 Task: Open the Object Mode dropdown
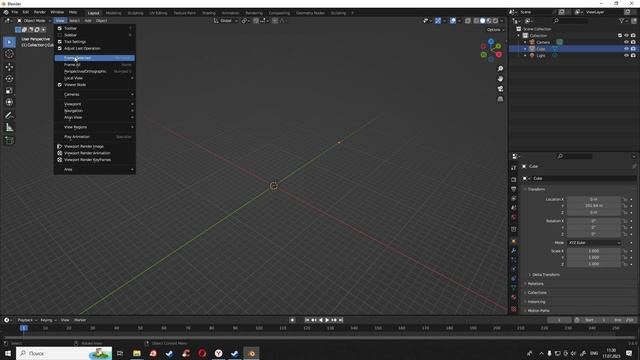click(x=33, y=20)
